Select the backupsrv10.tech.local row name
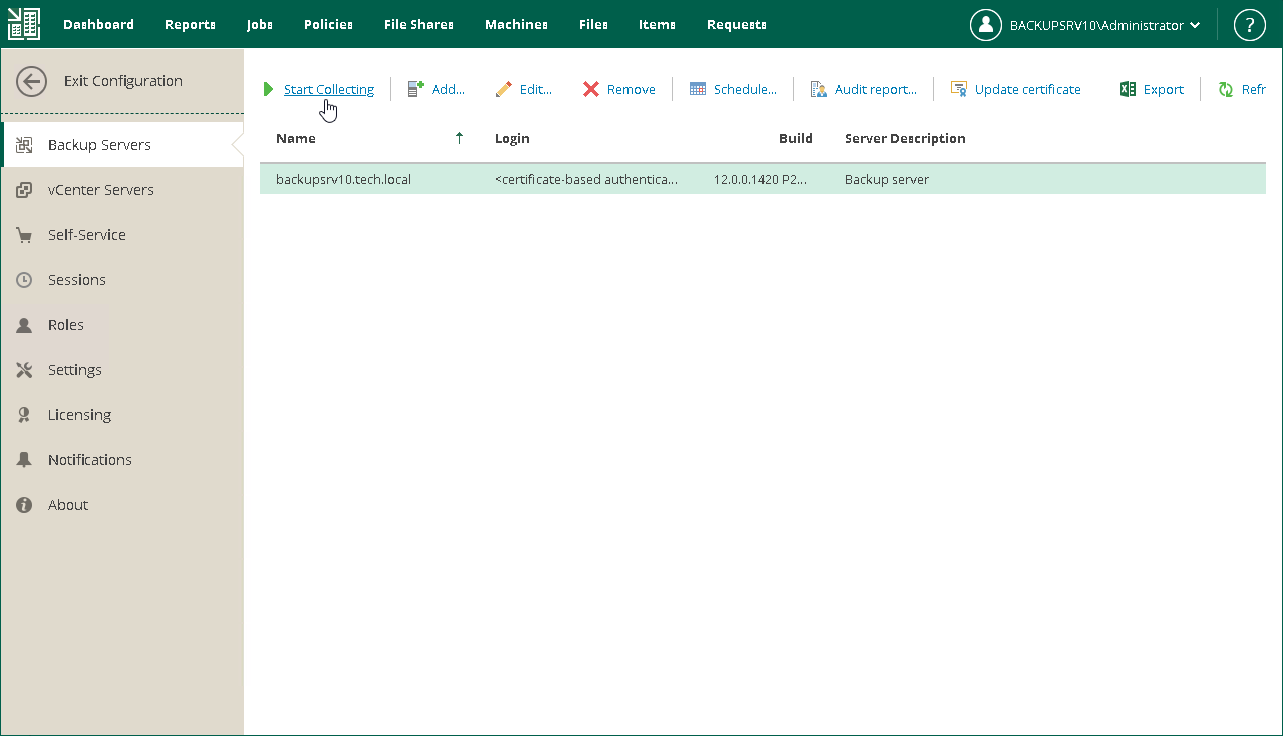Screen dimensions: 1283x736 coord(343,180)
